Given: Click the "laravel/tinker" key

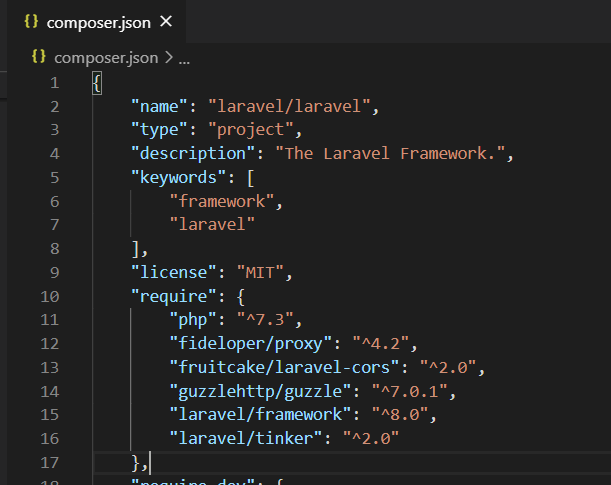Looking at the screenshot, I should click(x=245, y=439).
